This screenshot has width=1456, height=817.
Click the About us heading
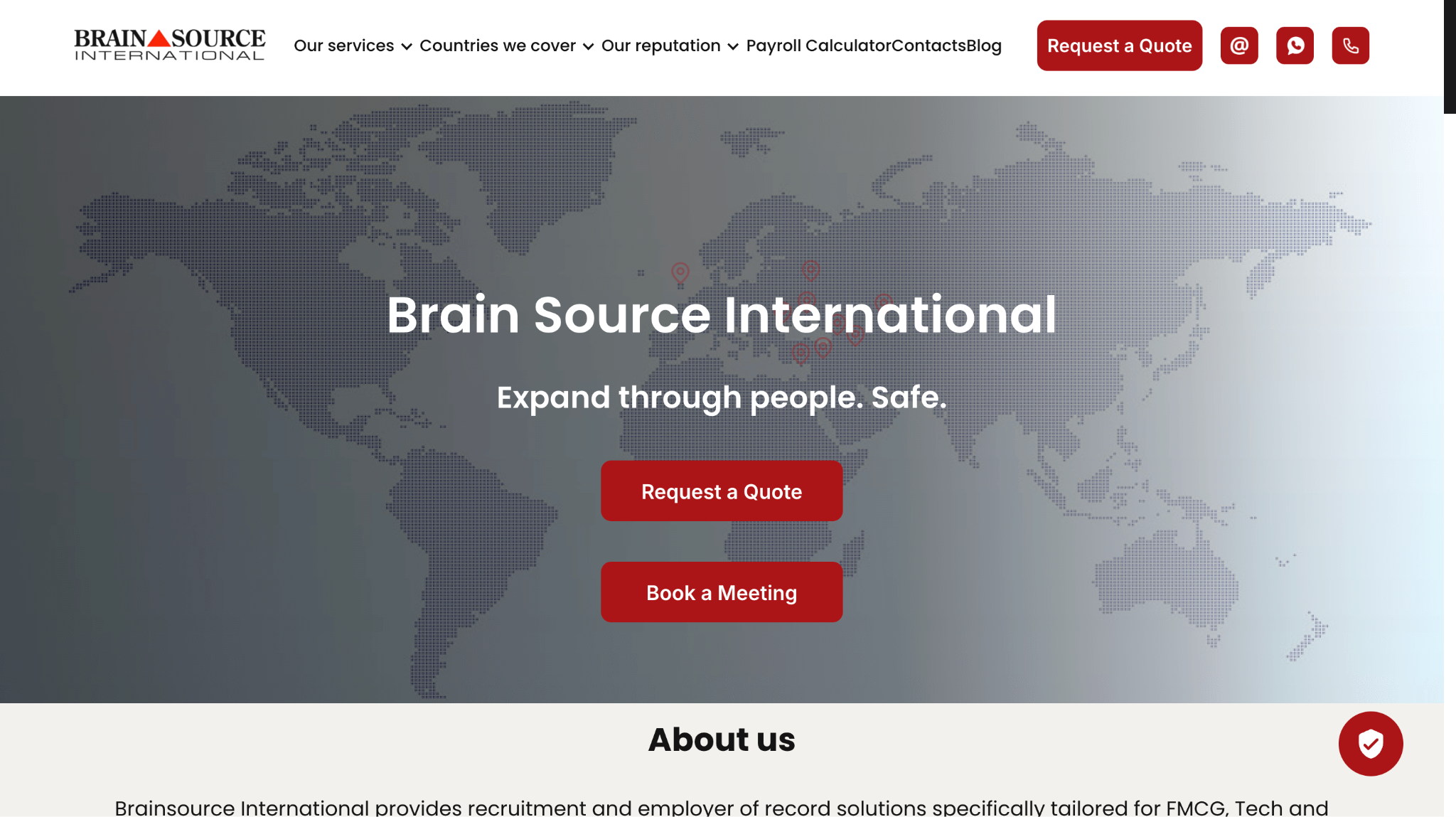click(x=722, y=739)
